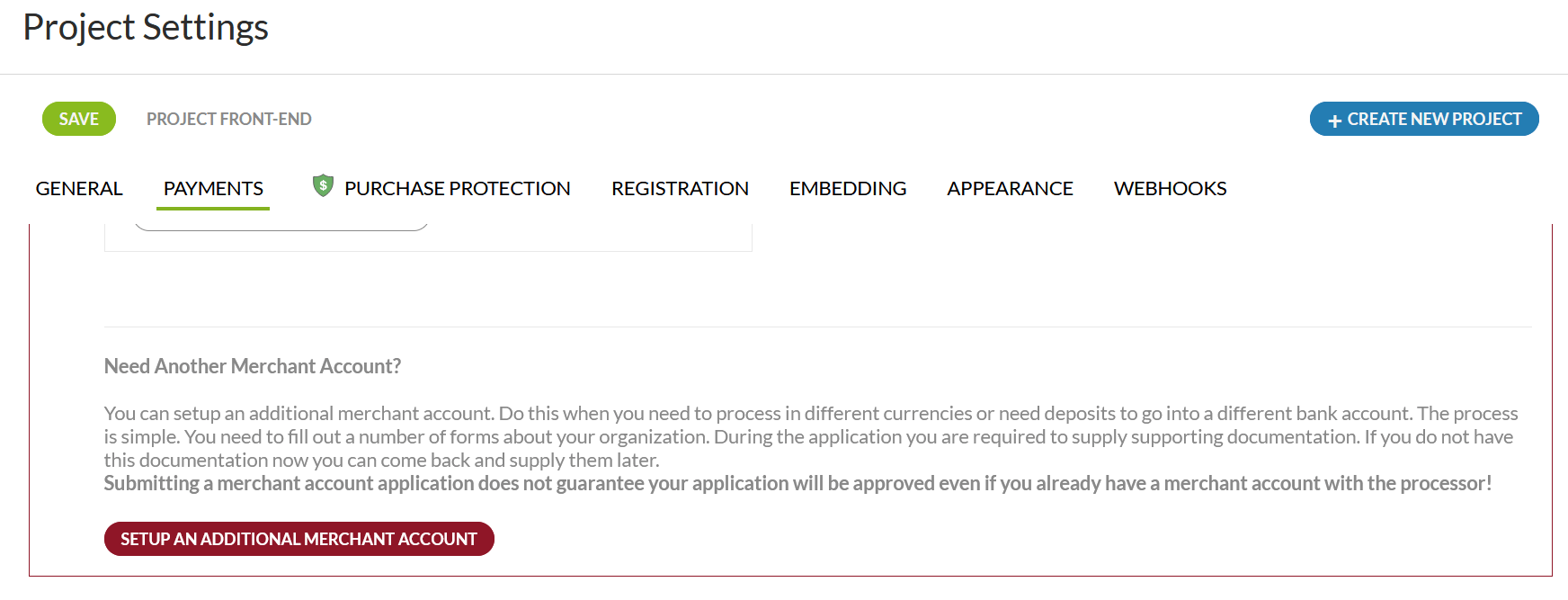
Task: Open the PURCHASE PROTECTION tab label
Action: tap(457, 188)
